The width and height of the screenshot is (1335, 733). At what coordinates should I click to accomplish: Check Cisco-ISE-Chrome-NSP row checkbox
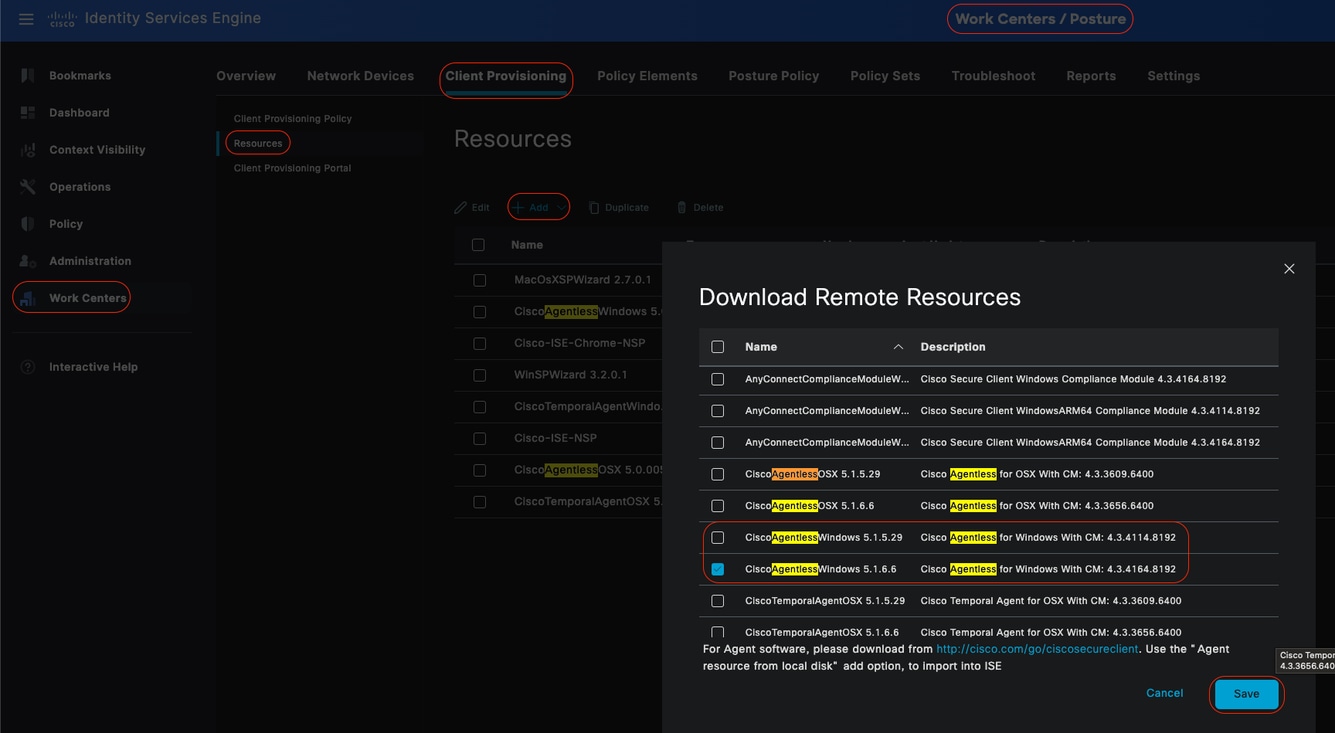click(x=479, y=343)
